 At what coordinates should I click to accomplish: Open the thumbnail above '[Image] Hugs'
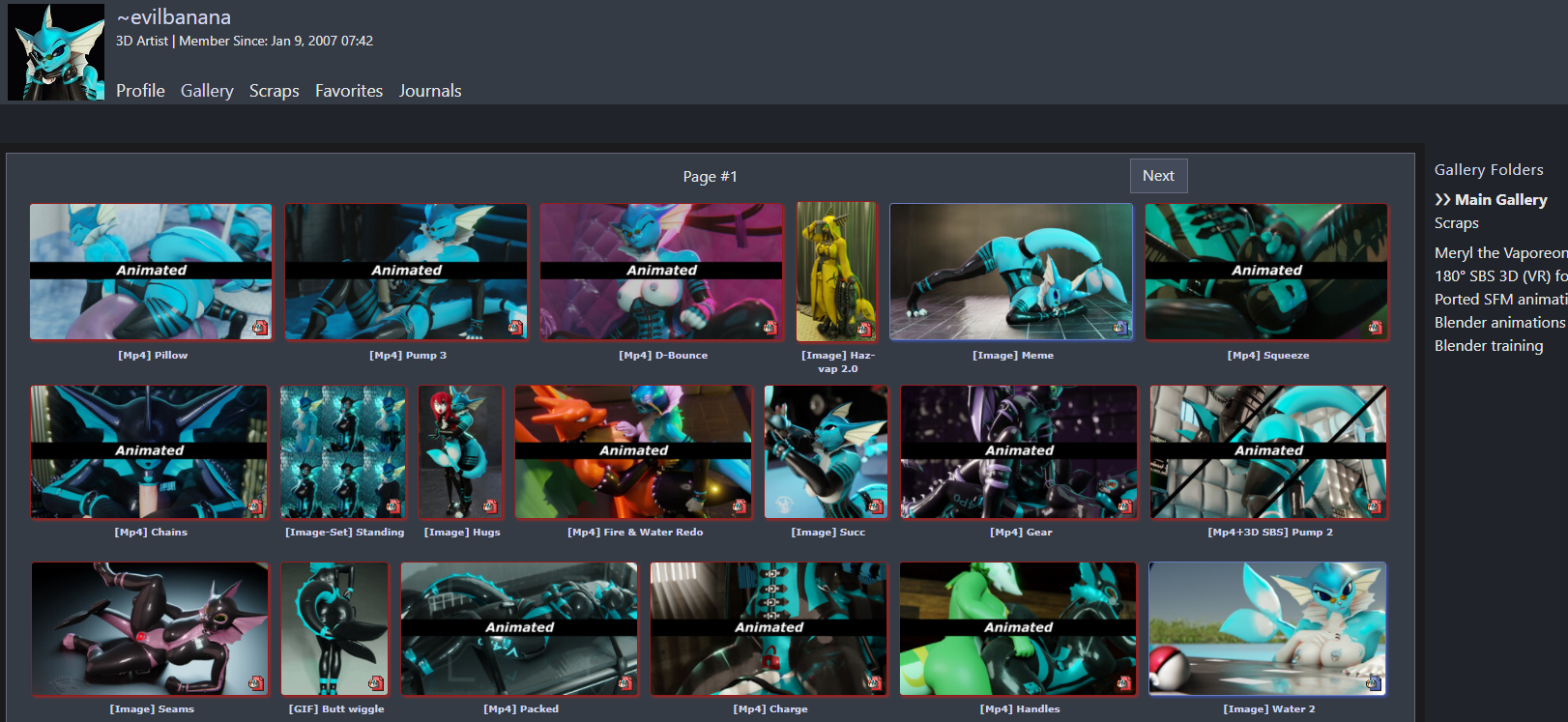click(460, 452)
